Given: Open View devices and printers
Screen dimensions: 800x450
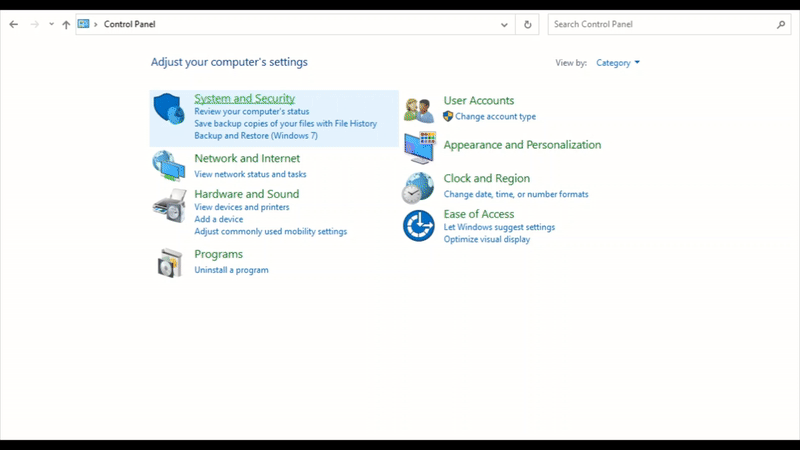Looking at the screenshot, I should tap(241, 207).
